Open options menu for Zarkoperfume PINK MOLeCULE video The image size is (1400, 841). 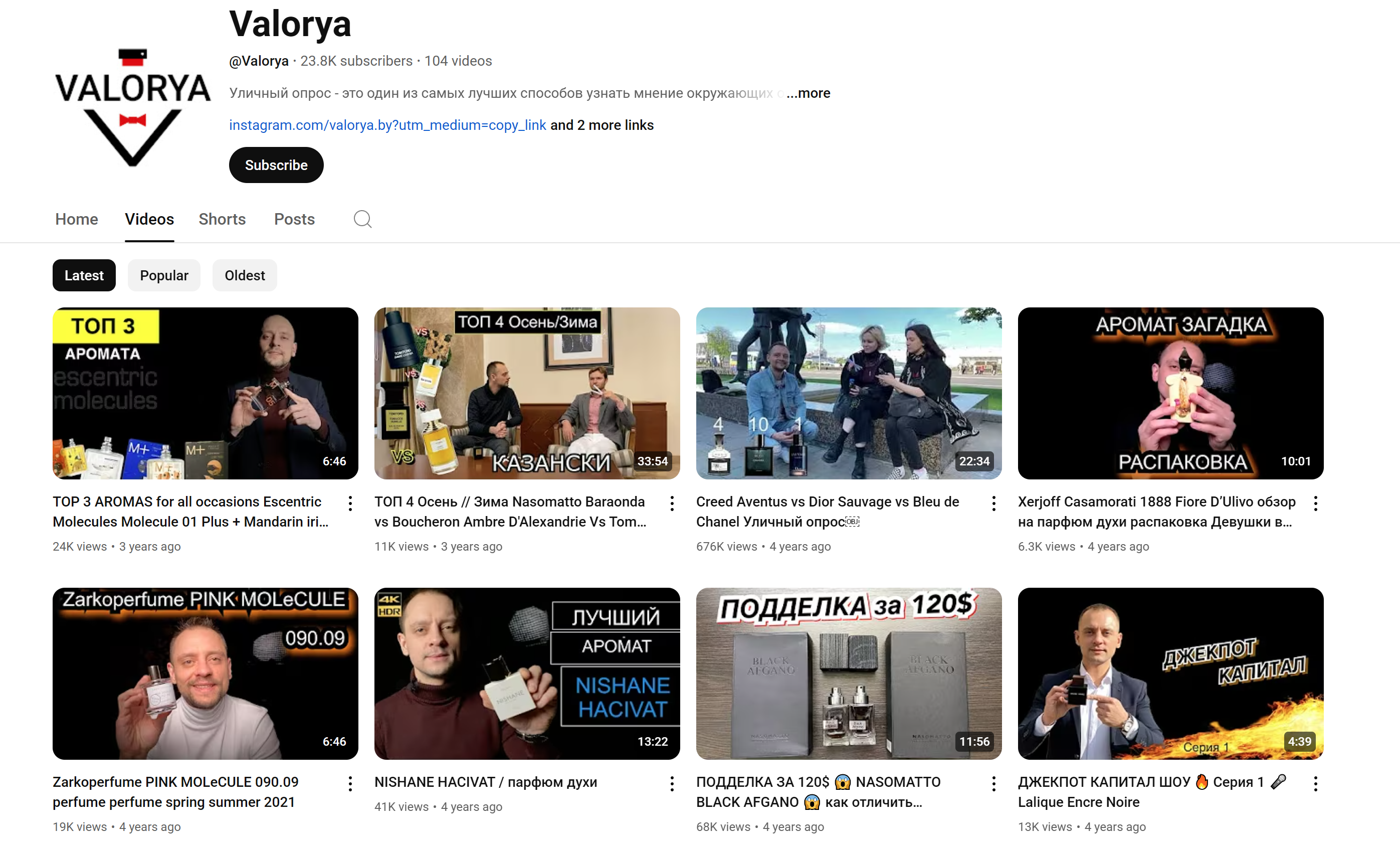[x=350, y=784]
